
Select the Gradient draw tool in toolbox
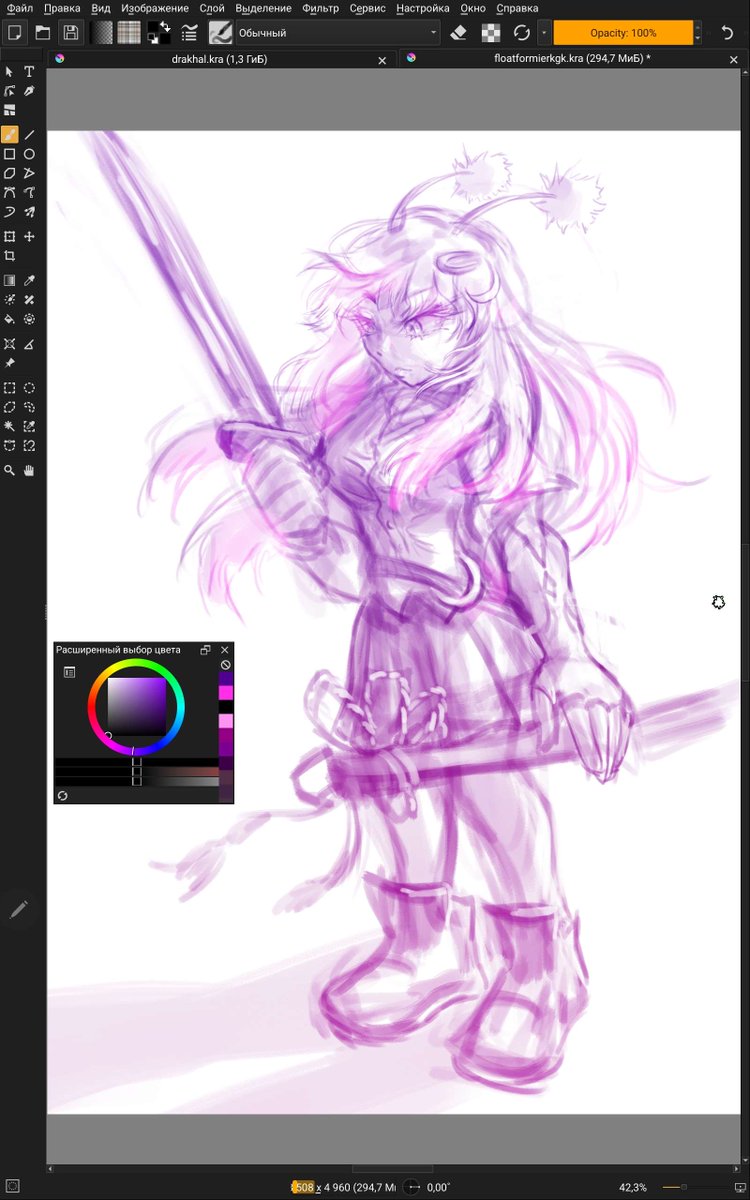pyautogui.click(x=9, y=281)
